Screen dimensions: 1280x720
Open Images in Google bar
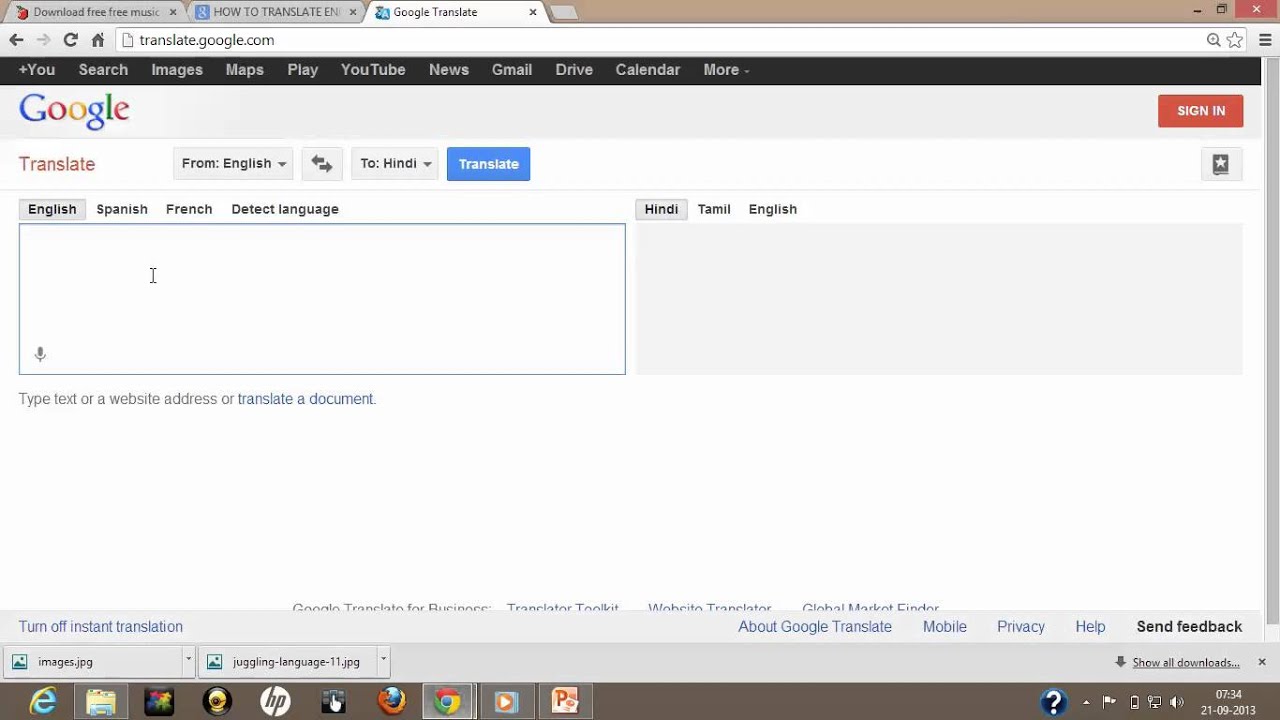(x=177, y=70)
